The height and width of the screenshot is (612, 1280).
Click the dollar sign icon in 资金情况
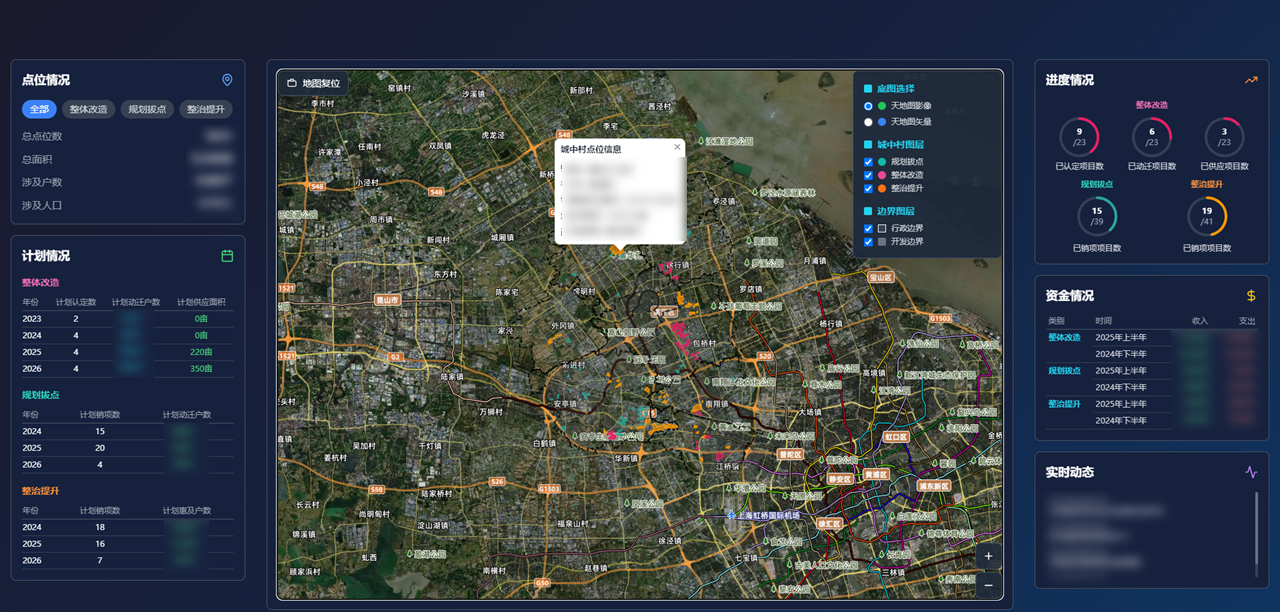1251,296
